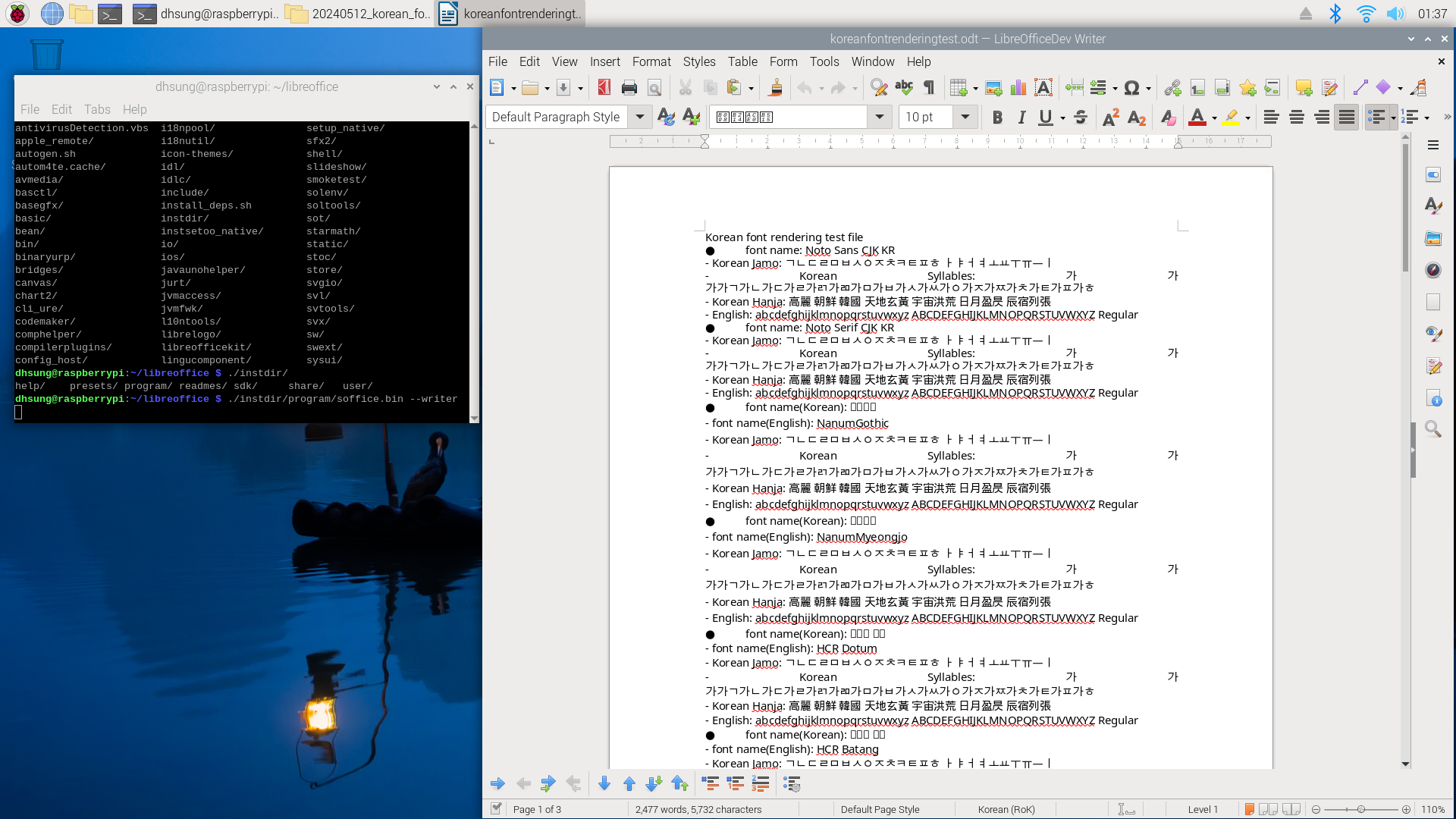The width and height of the screenshot is (1456, 819).
Task: Click Page 1 of 3 in status bar
Action: click(x=537, y=809)
